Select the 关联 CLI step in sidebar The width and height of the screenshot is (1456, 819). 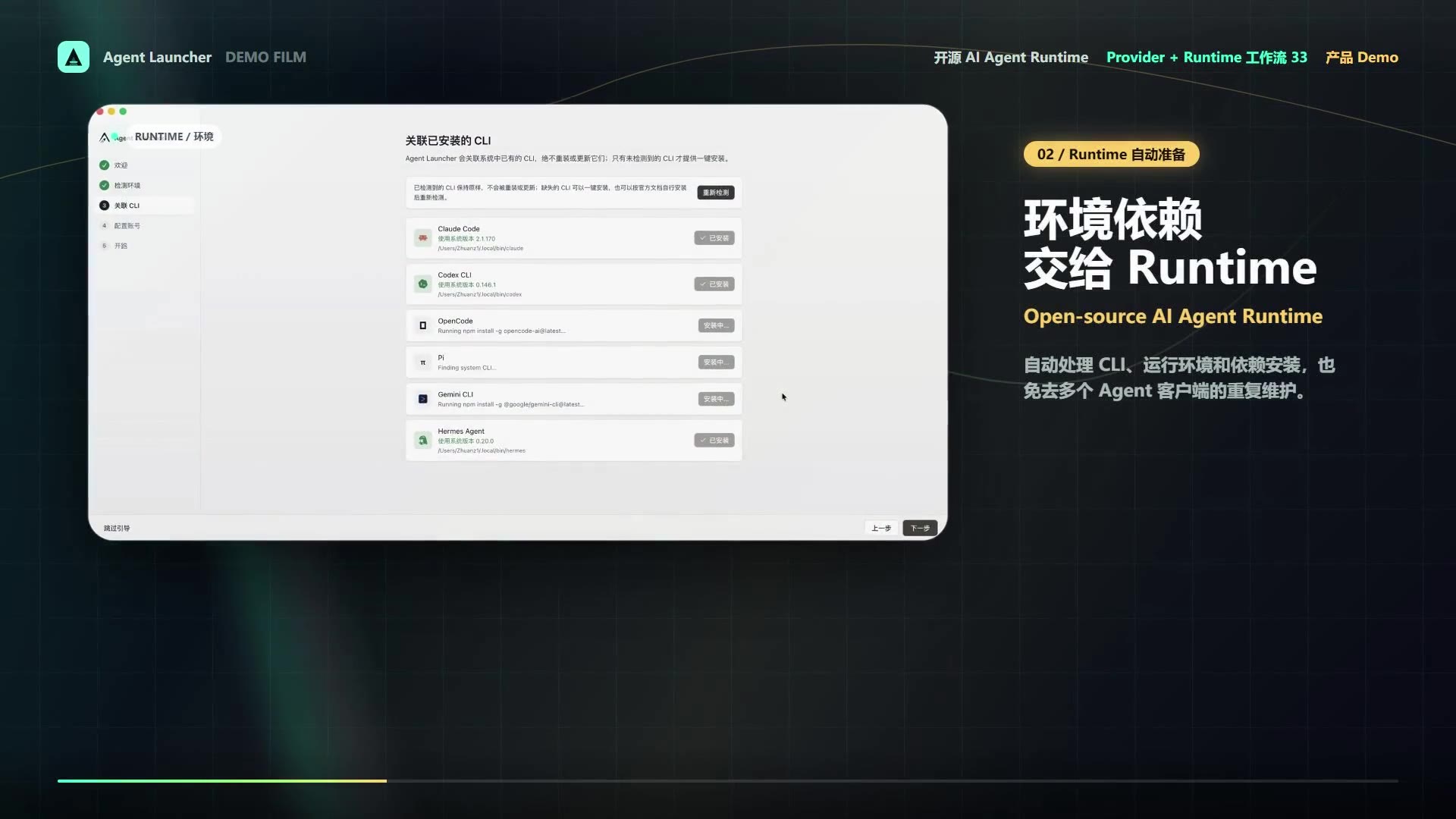coord(146,206)
